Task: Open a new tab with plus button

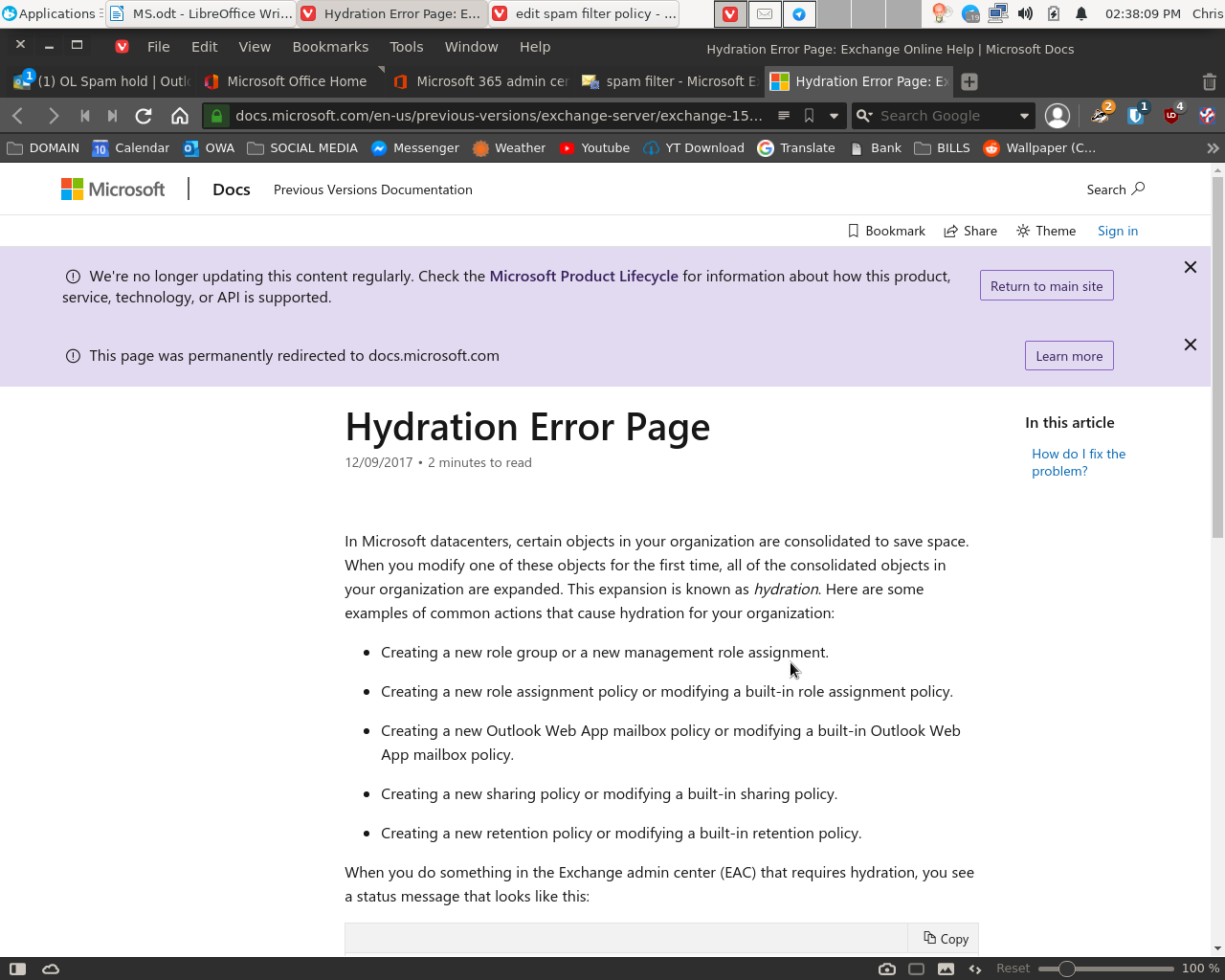Action: [x=969, y=81]
